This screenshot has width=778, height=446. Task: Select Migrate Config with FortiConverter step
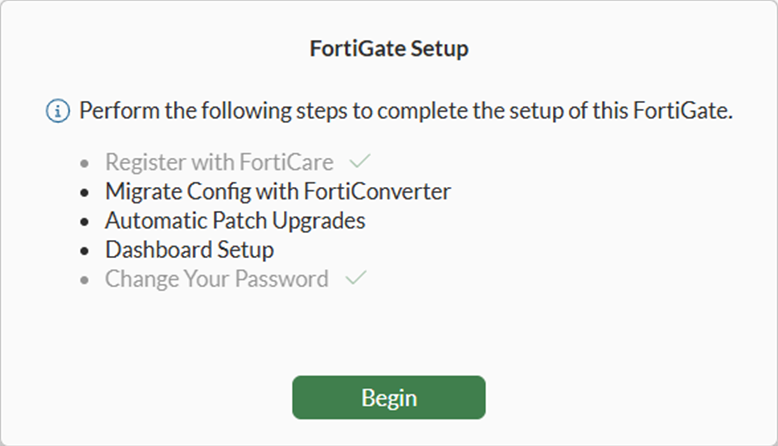click(278, 191)
